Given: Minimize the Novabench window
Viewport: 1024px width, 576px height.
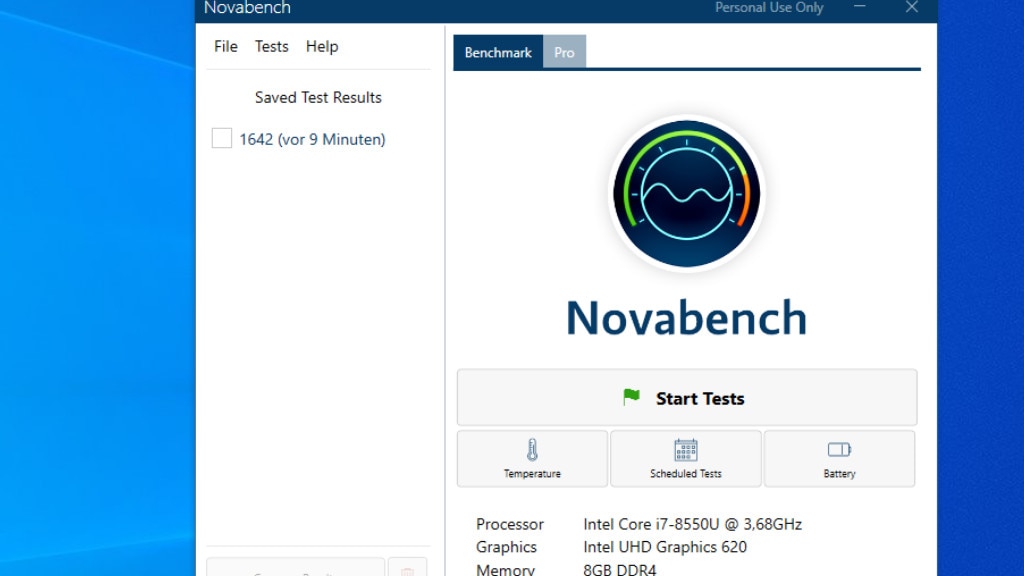Looking at the screenshot, I should 859,7.
